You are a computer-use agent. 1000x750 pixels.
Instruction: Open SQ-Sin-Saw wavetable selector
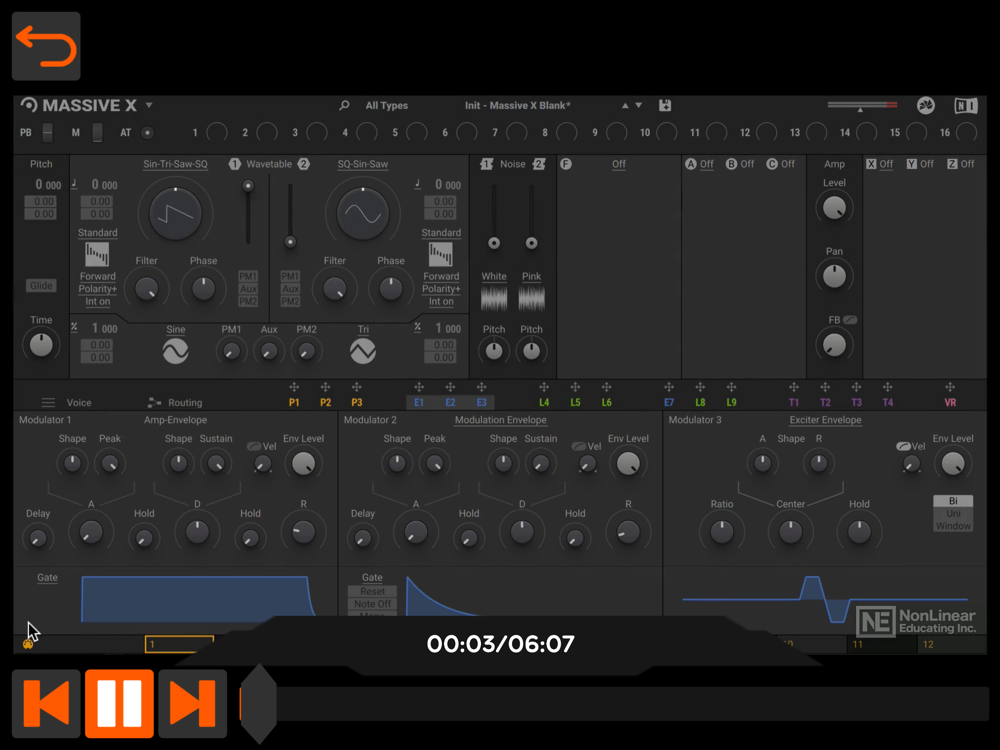point(363,164)
